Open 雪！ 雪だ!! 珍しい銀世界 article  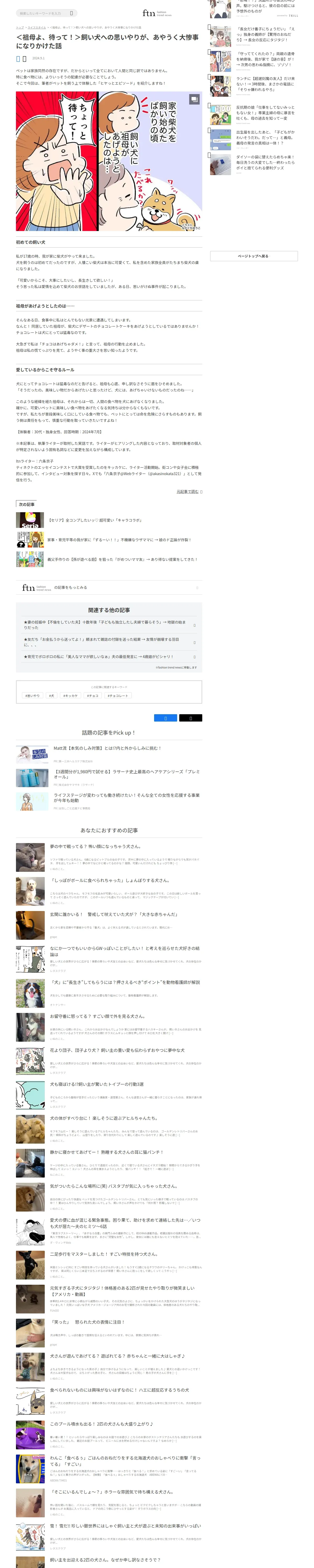click(125, 1526)
